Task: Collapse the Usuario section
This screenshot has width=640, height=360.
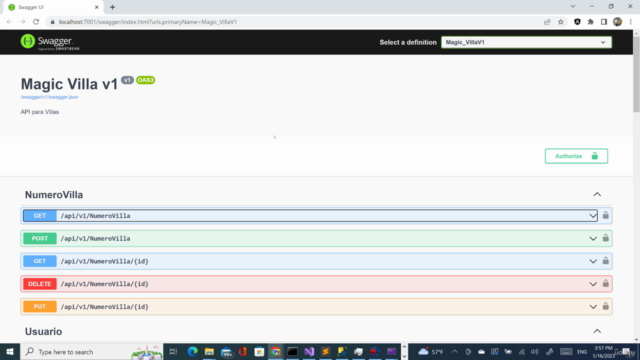Action: (597, 331)
